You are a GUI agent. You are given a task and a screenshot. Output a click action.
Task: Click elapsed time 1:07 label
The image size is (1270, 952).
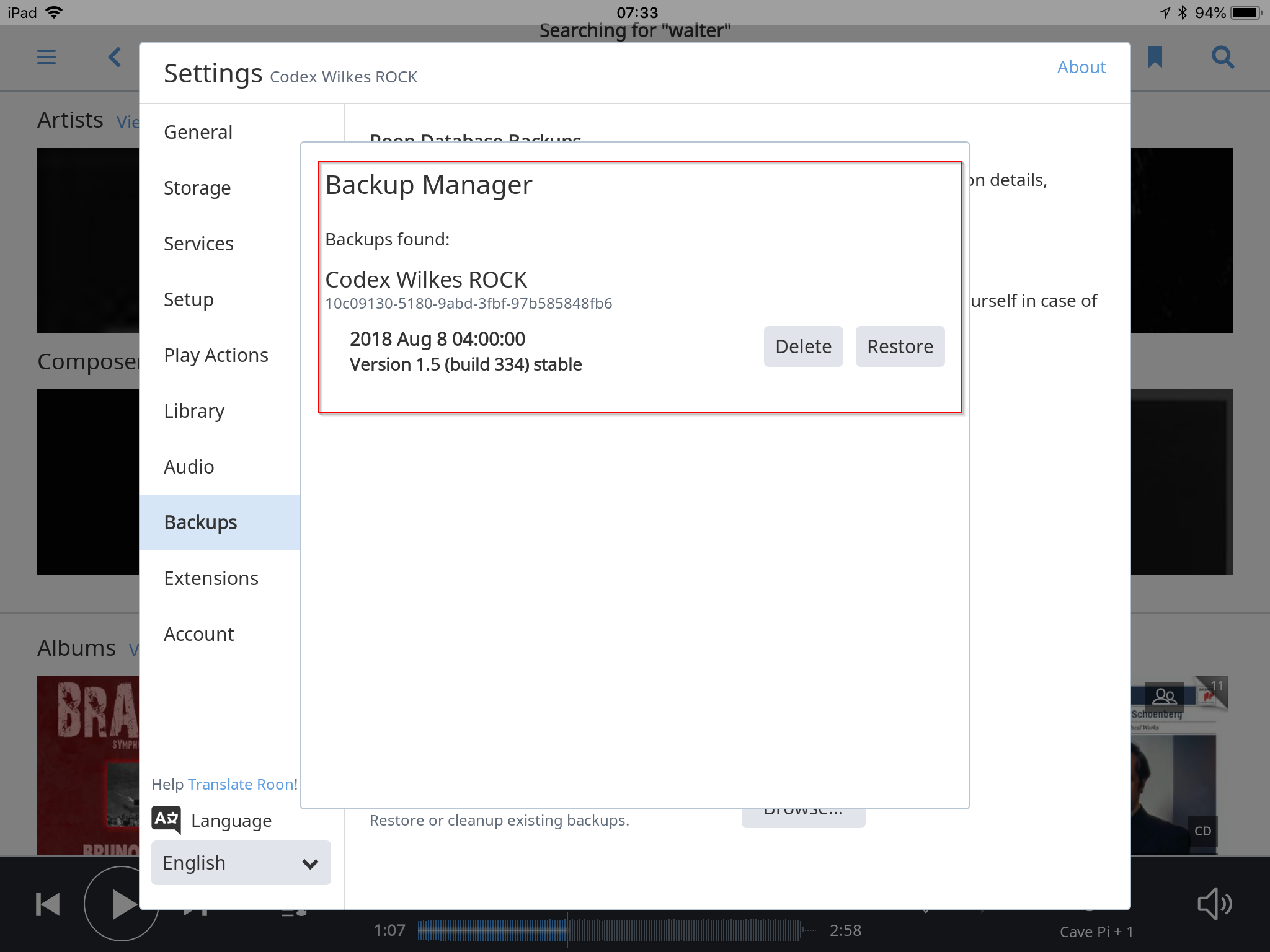click(x=389, y=930)
